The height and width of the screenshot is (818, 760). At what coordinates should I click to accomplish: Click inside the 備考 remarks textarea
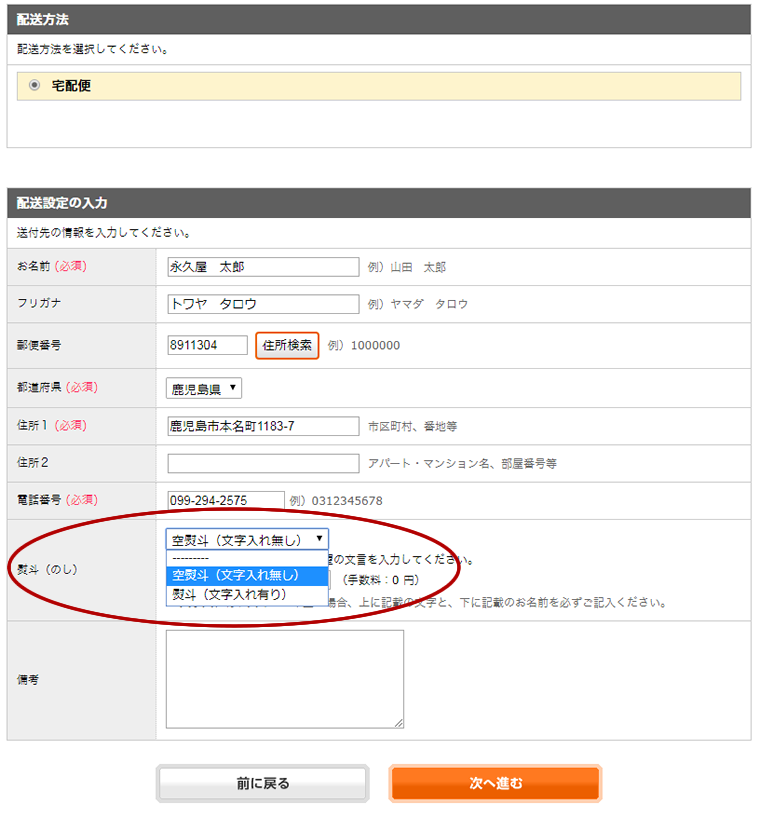click(284, 678)
